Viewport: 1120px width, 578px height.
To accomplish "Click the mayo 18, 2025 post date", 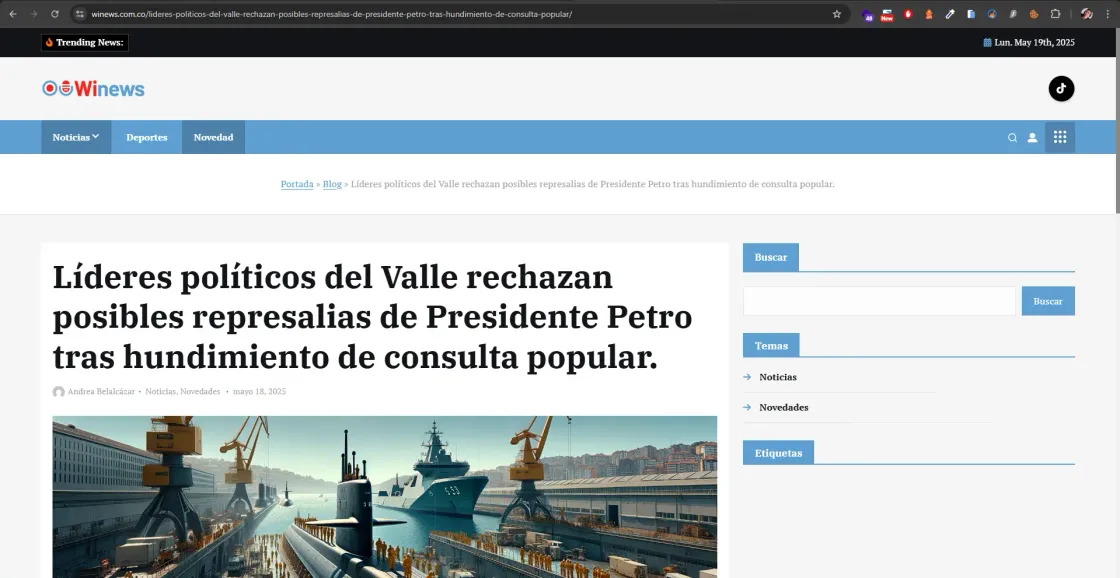I will 259,392.
